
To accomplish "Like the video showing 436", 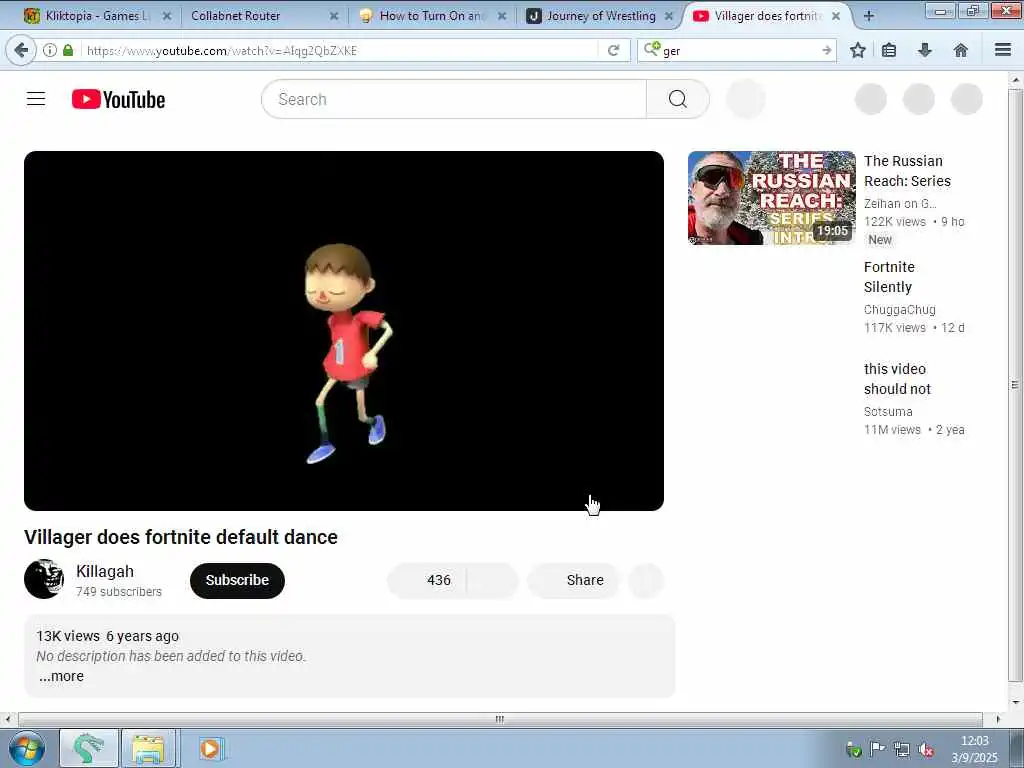I will coord(427,580).
